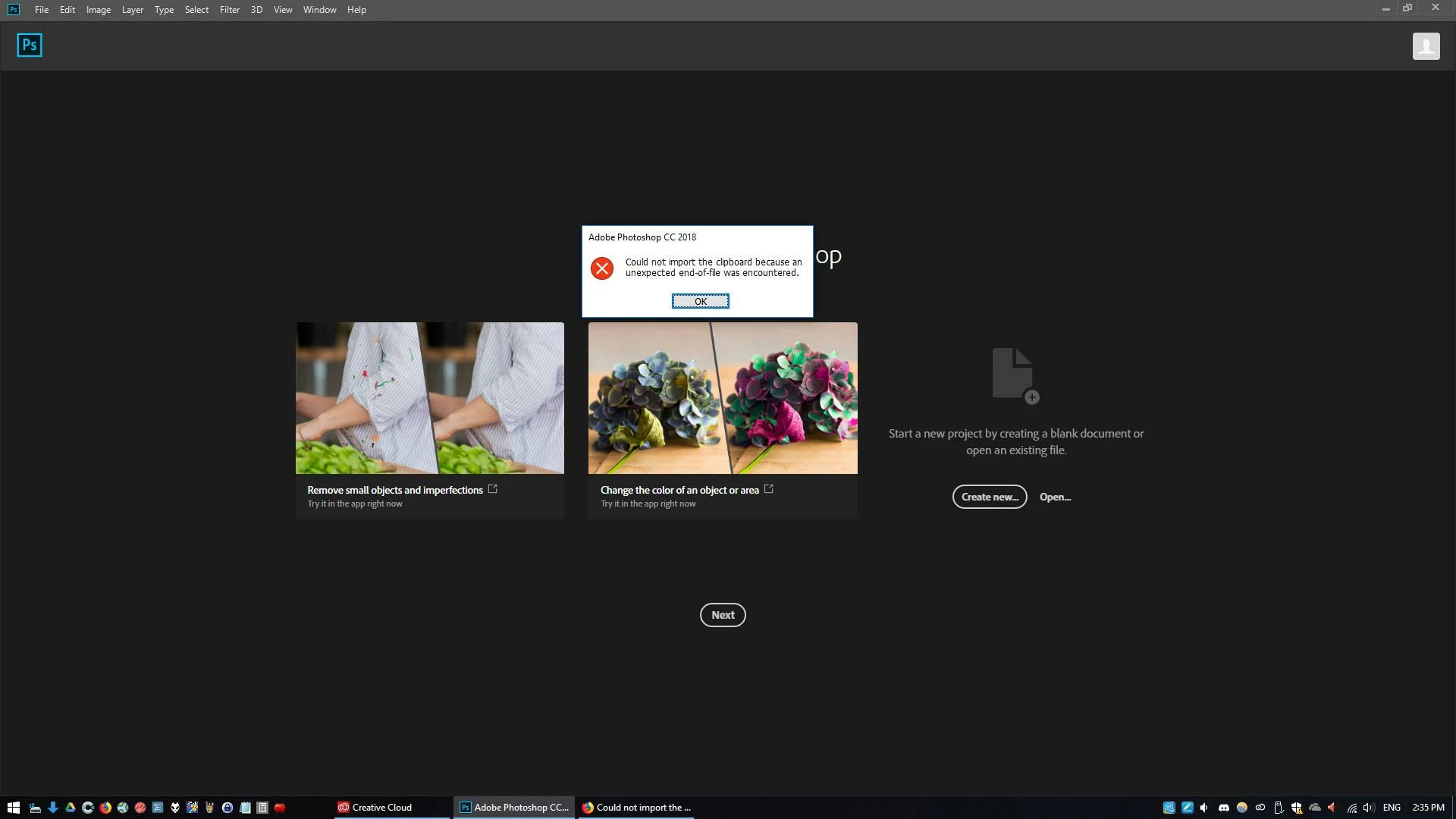Click the Next button
Image resolution: width=1456 pixels, height=819 pixels.
pyautogui.click(x=722, y=615)
